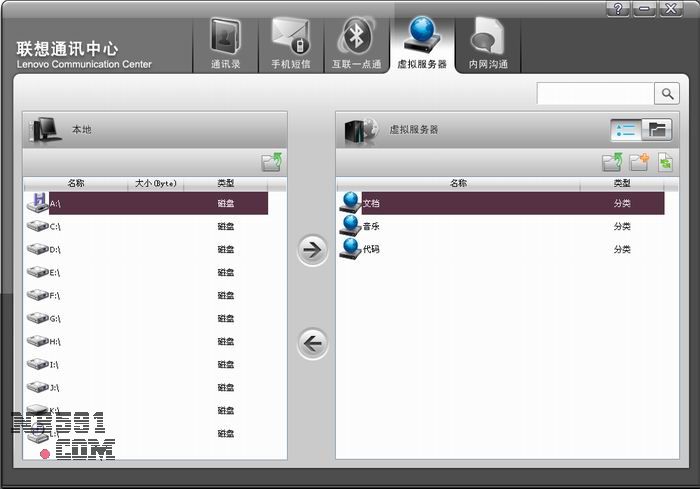The image size is (700, 489).
Task: Switch virtual server to list view
Action: (626, 130)
